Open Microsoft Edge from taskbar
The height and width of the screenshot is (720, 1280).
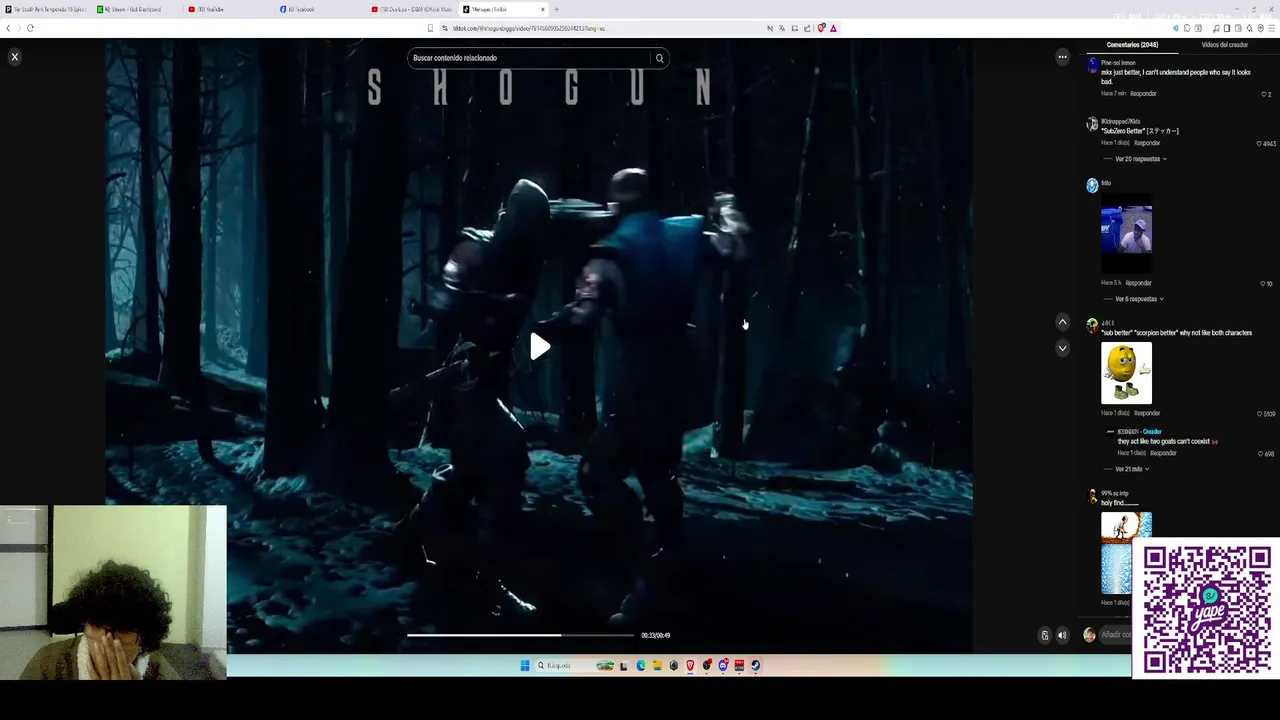point(641,665)
